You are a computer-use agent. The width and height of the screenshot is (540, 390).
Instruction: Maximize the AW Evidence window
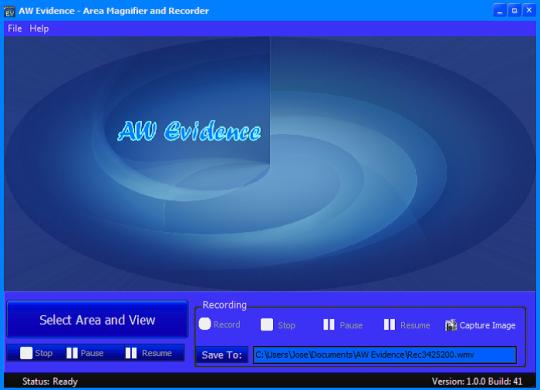pos(514,11)
